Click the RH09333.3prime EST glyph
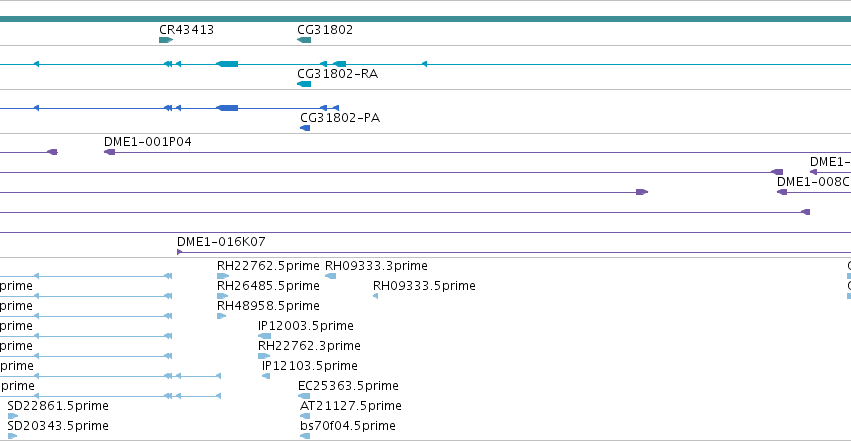The width and height of the screenshot is (851, 441). [x=331, y=276]
